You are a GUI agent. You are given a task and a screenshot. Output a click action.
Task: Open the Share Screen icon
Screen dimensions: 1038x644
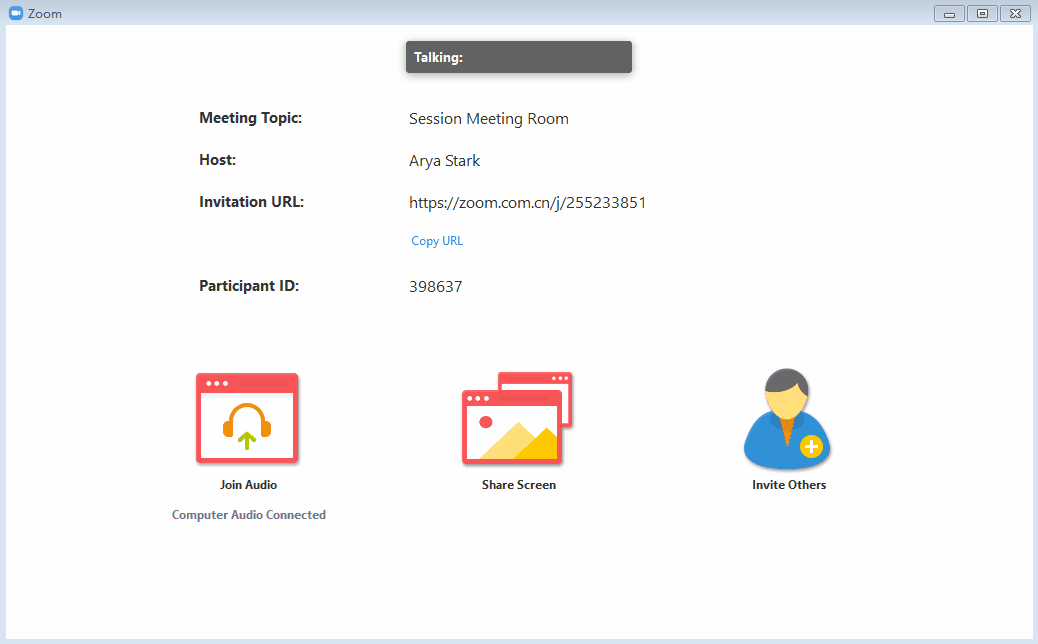[x=517, y=418]
